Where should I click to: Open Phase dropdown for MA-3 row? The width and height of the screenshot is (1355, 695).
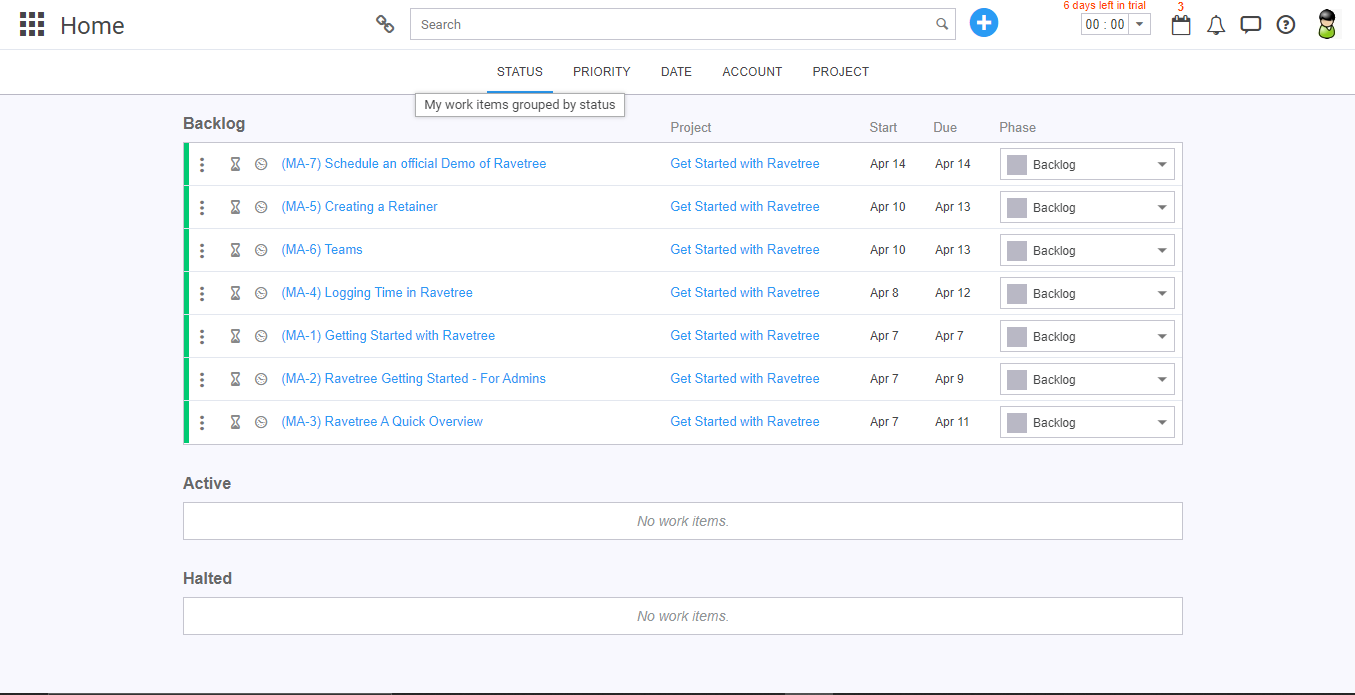(x=1087, y=422)
